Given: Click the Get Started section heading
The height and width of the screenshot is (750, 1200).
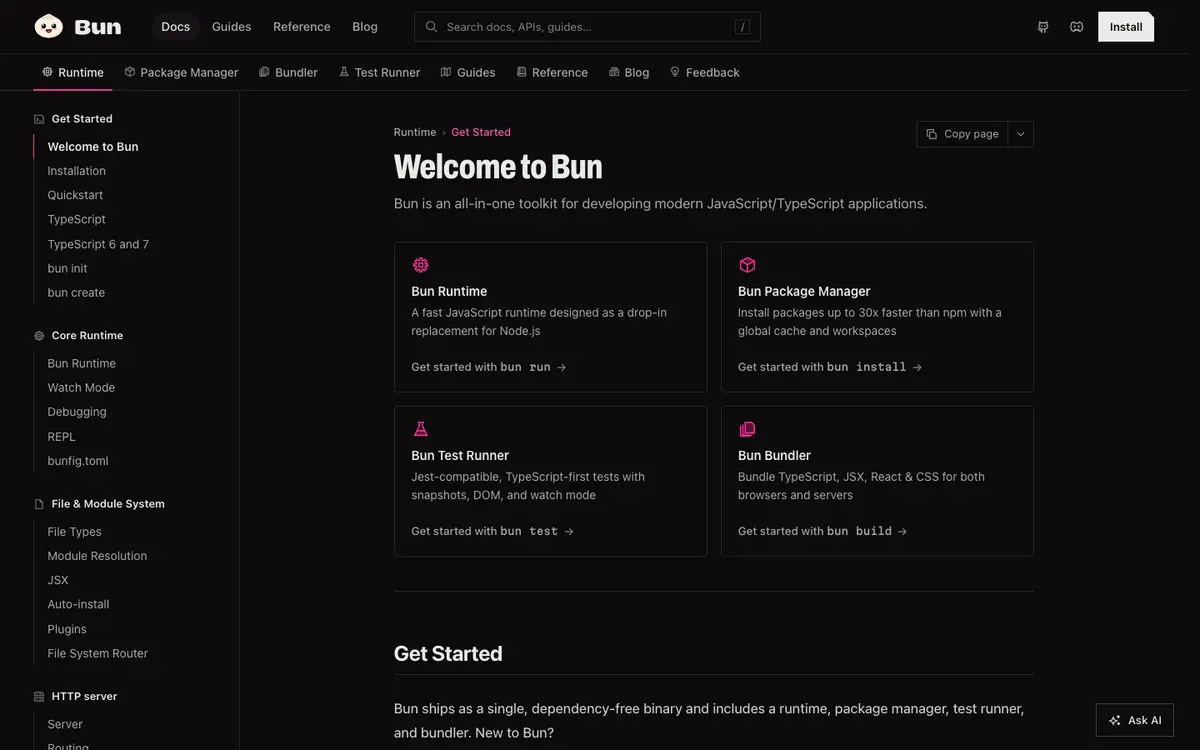Looking at the screenshot, I should (x=448, y=654).
